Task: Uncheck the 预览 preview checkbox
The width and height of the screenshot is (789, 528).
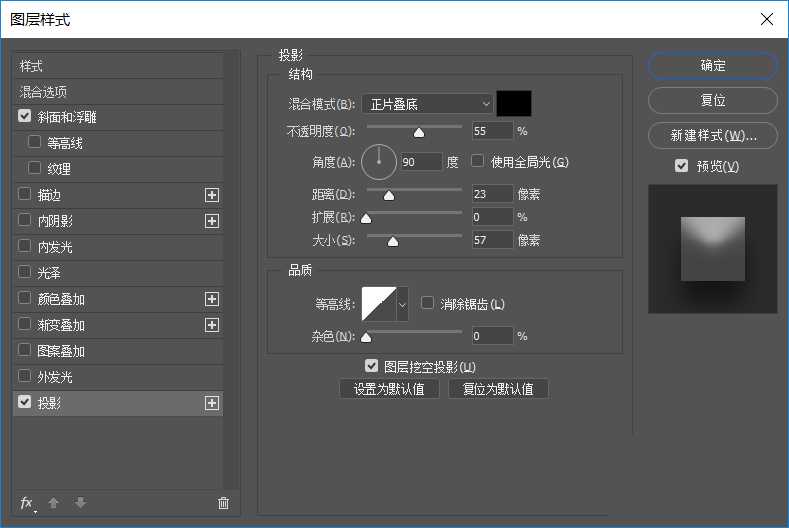Action: 682,166
